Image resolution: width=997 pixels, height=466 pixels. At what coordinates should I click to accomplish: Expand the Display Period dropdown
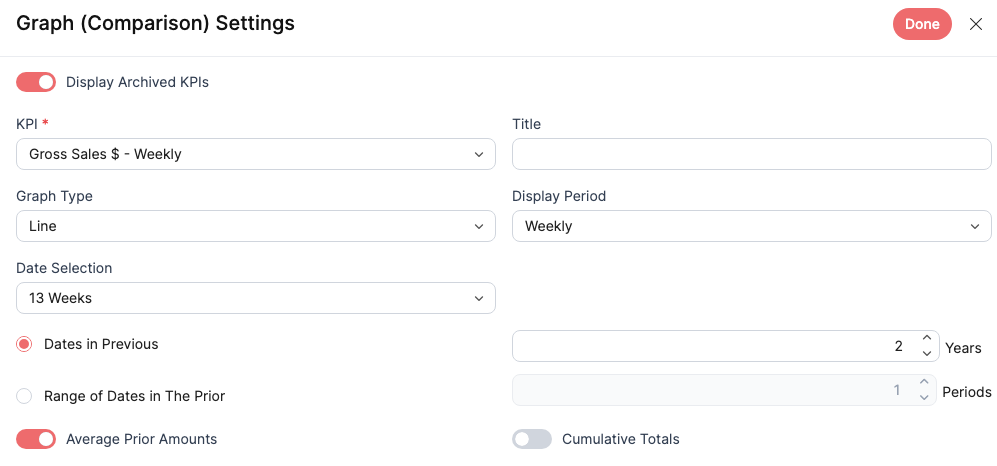[x=752, y=226]
